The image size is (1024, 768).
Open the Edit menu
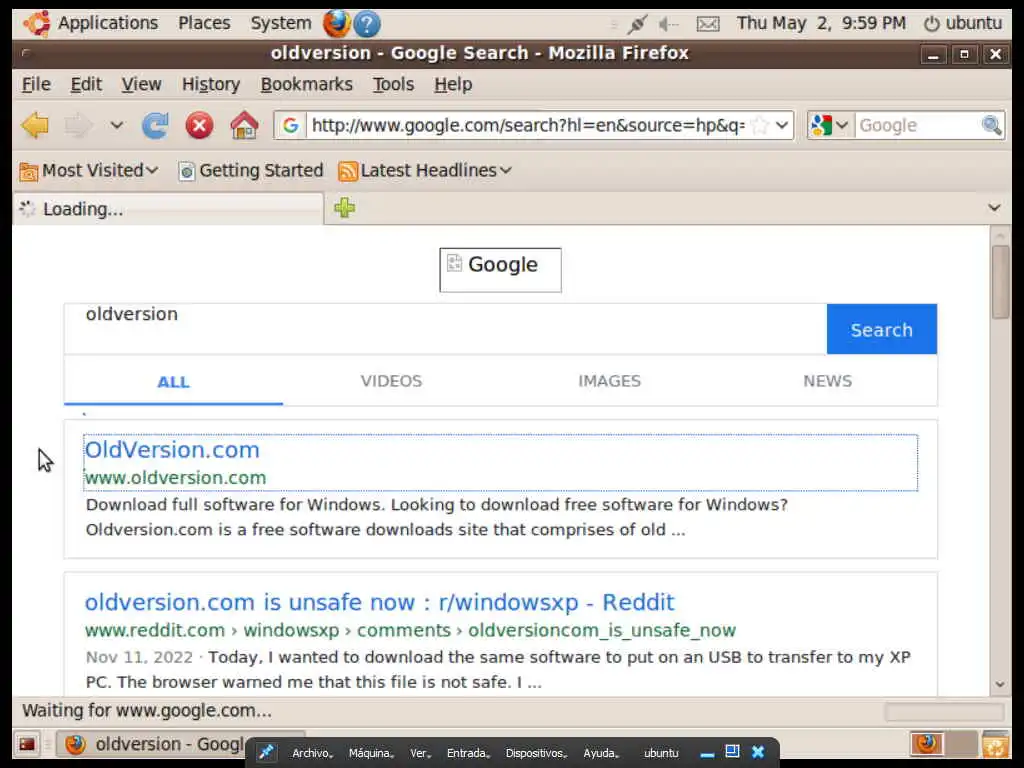click(x=86, y=84)
